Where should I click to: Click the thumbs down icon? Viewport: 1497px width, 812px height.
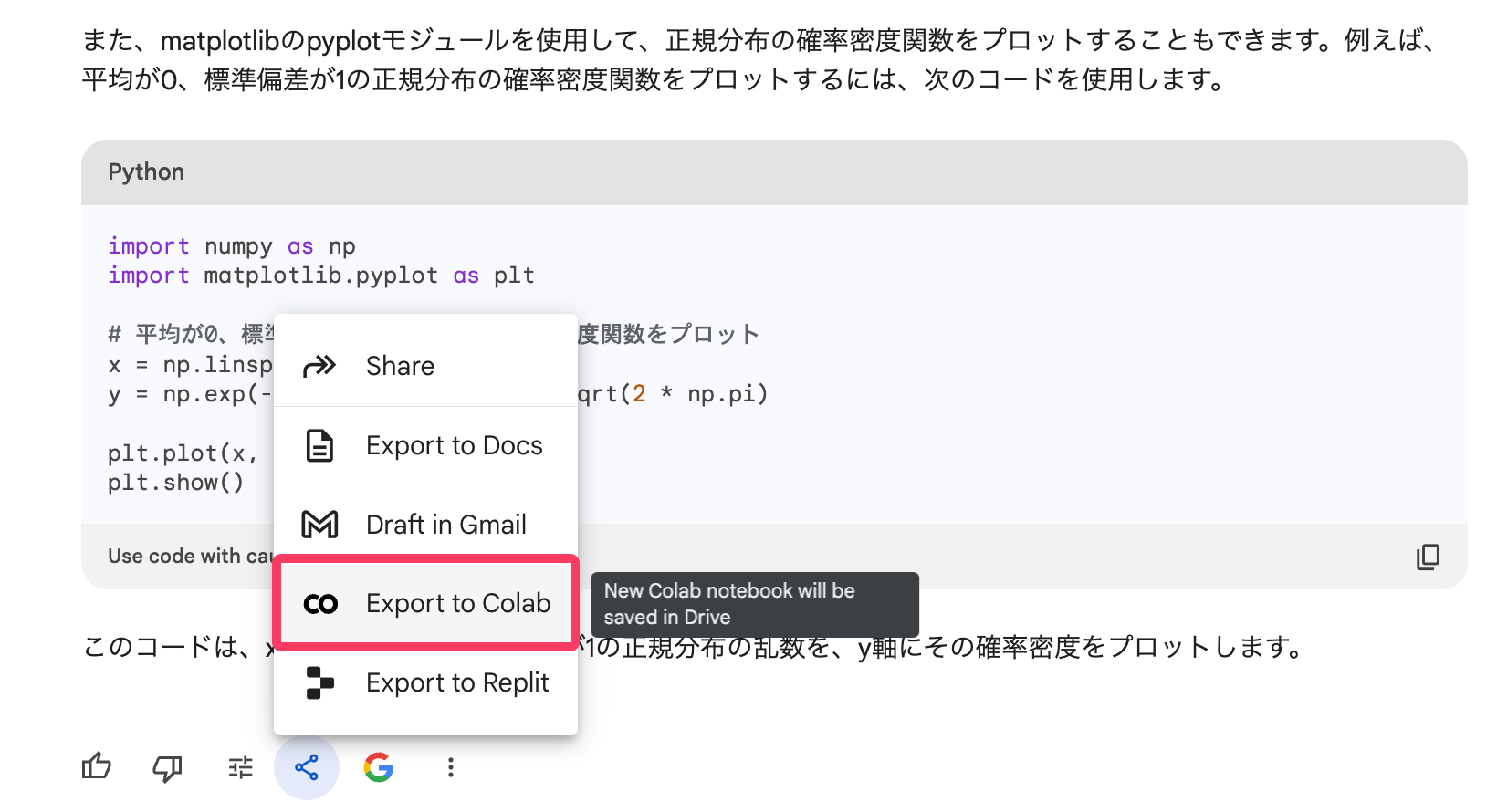(167, 768)
